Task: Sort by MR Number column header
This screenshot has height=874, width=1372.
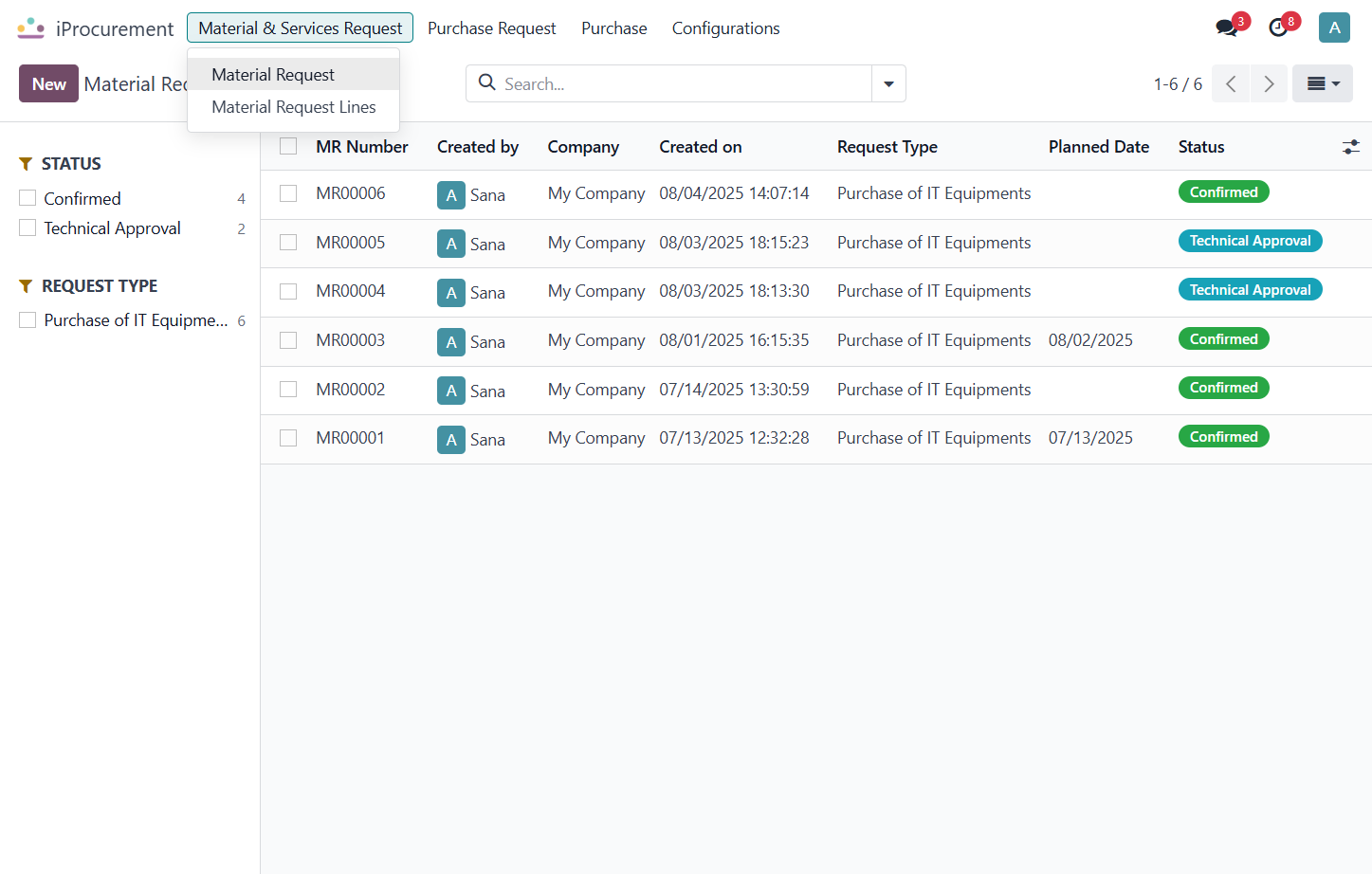Action: pos(362,147)
